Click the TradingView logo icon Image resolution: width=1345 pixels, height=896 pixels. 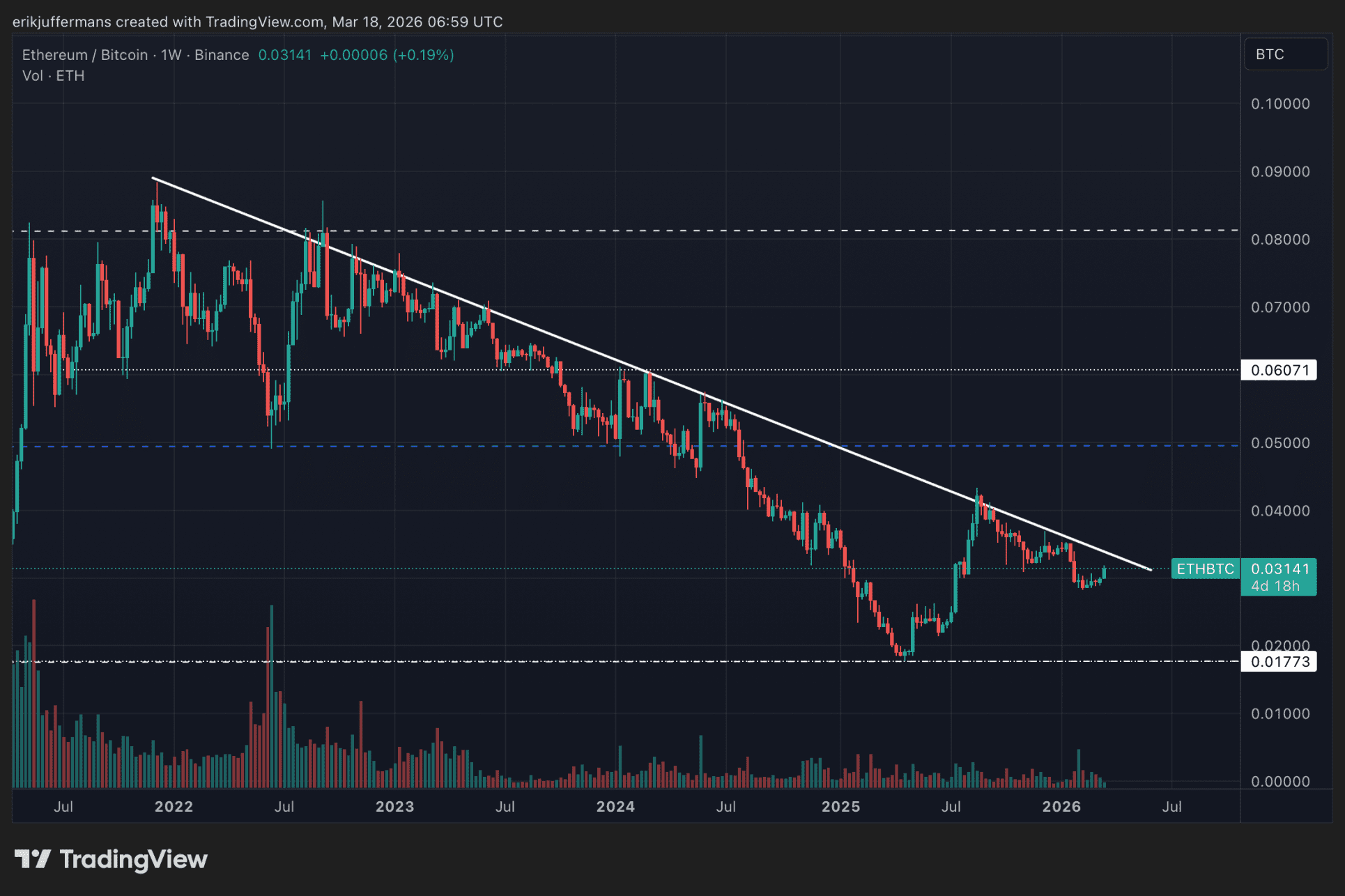[32, 858]
